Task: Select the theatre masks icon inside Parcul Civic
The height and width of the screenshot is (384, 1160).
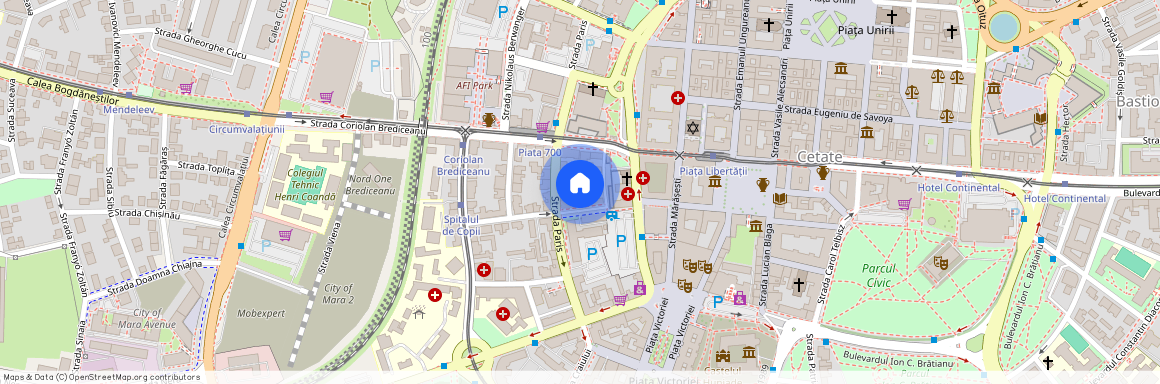Action: tap(940, 262)
